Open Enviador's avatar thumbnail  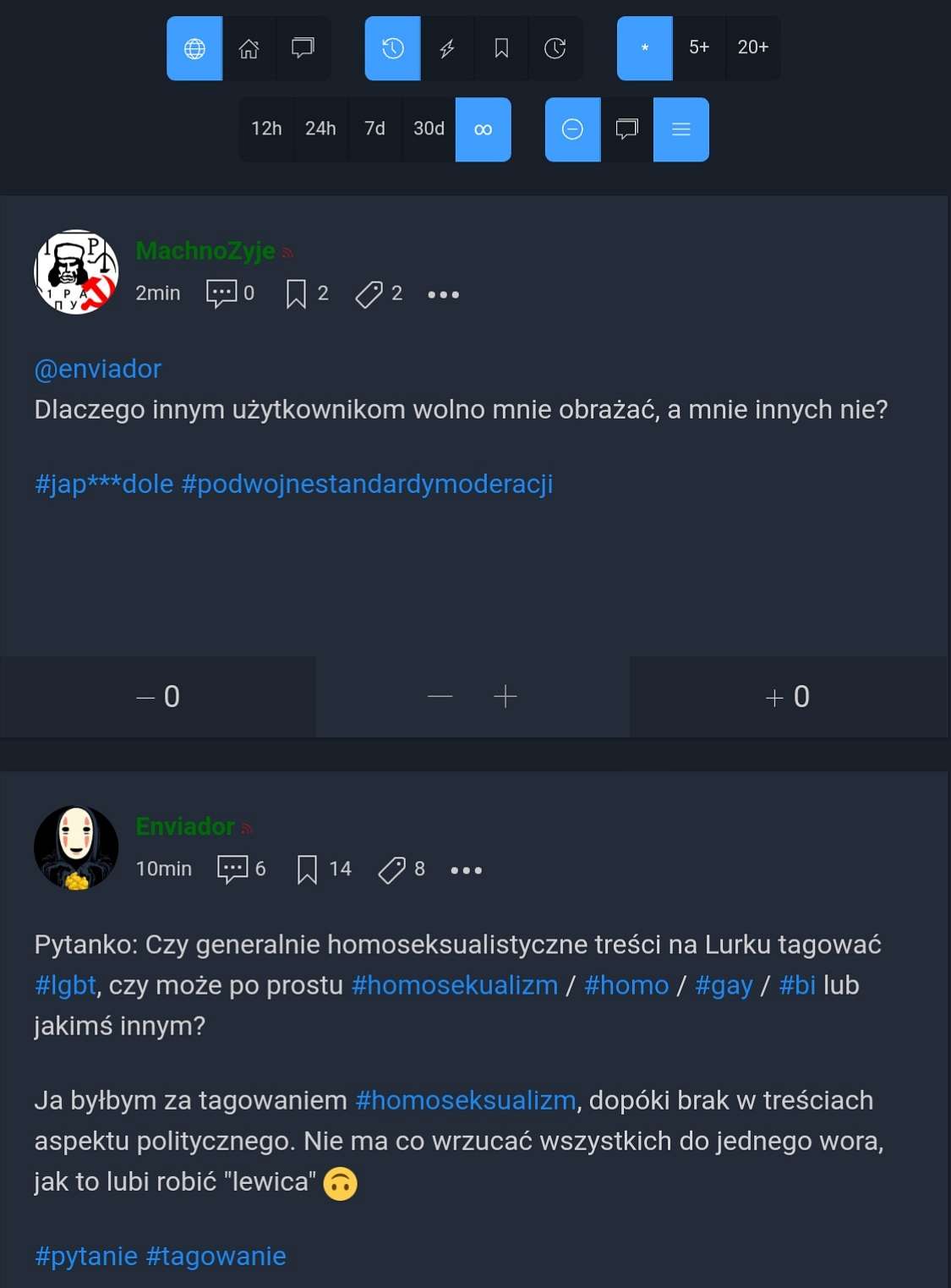tap(76, 847)
